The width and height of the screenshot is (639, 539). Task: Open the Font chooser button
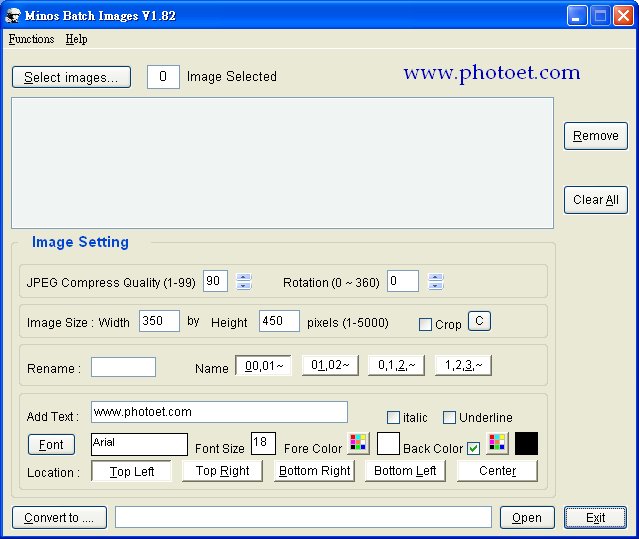pos(51,444)
